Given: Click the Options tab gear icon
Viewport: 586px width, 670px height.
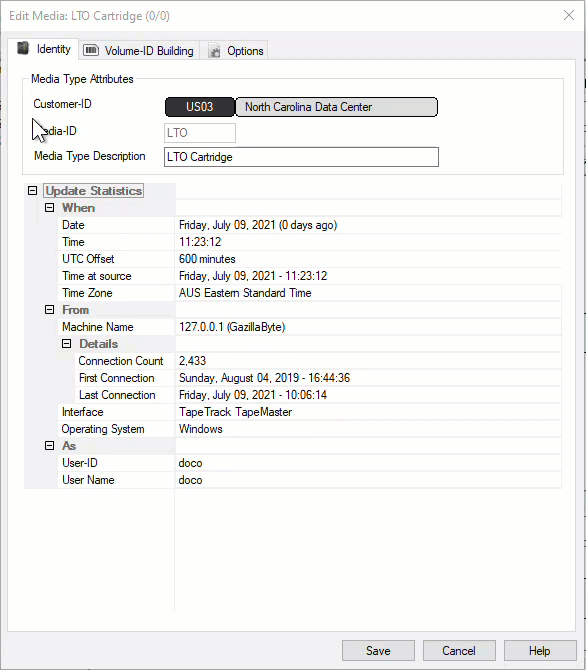Looking at the screenshot, I should (215, 51).
